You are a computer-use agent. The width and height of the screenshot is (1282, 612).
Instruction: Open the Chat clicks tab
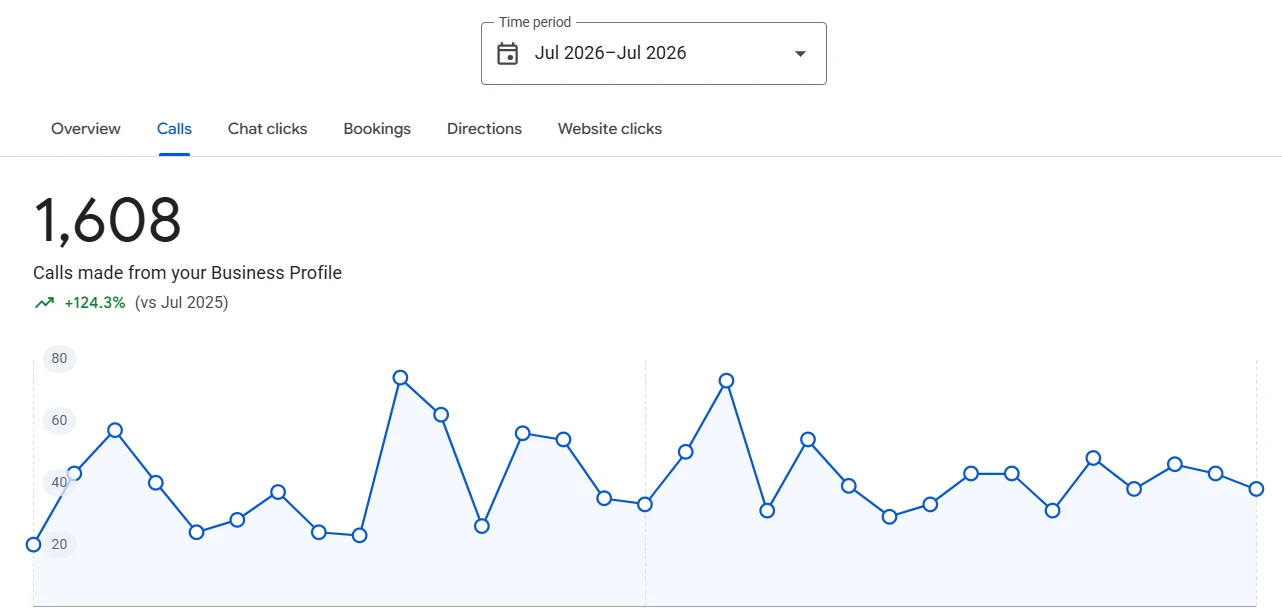[268, 129]
